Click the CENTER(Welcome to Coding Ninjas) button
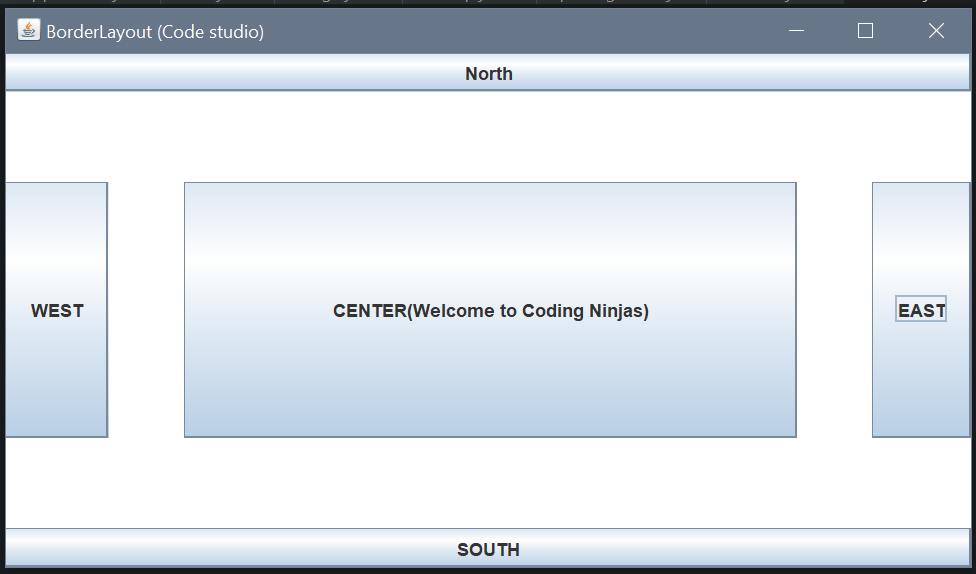Screen dimensions: 976x574 tap(490, 310)
